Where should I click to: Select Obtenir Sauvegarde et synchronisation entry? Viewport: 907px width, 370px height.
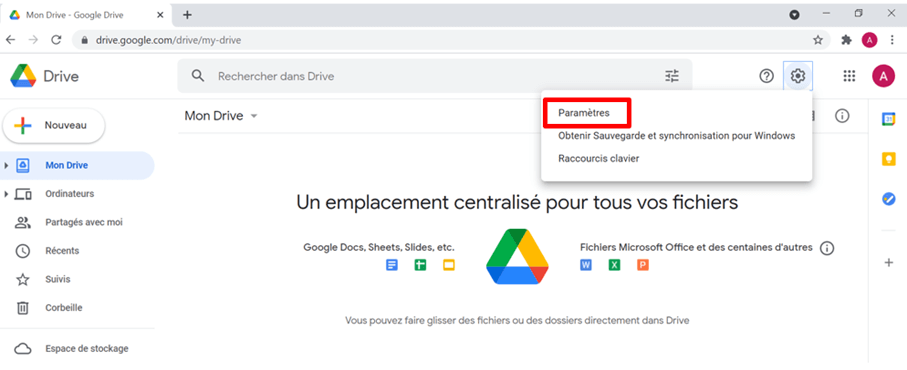676,136
